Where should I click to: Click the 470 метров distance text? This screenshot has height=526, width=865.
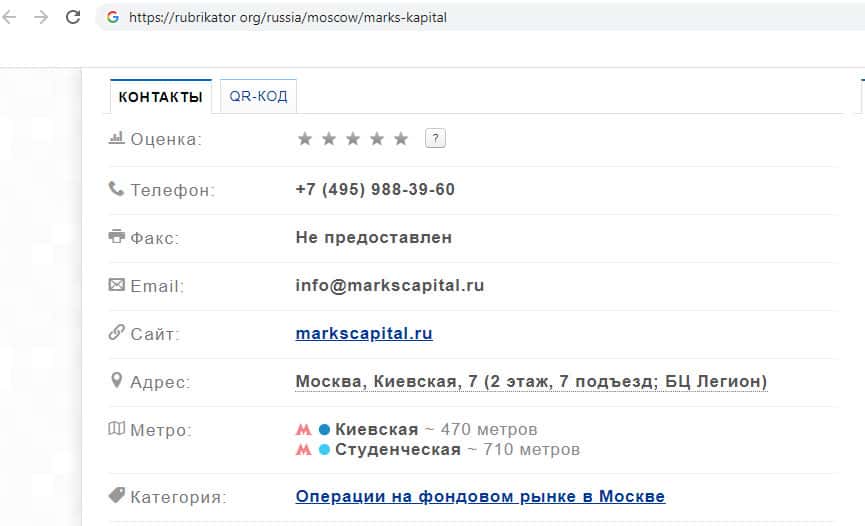click(x=489, y=429)
